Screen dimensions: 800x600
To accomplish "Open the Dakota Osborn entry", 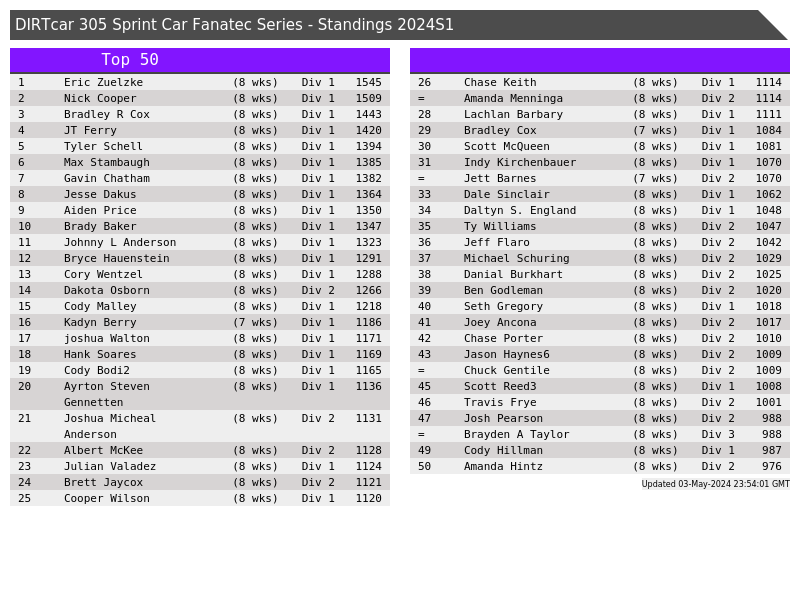I will 107,290.
